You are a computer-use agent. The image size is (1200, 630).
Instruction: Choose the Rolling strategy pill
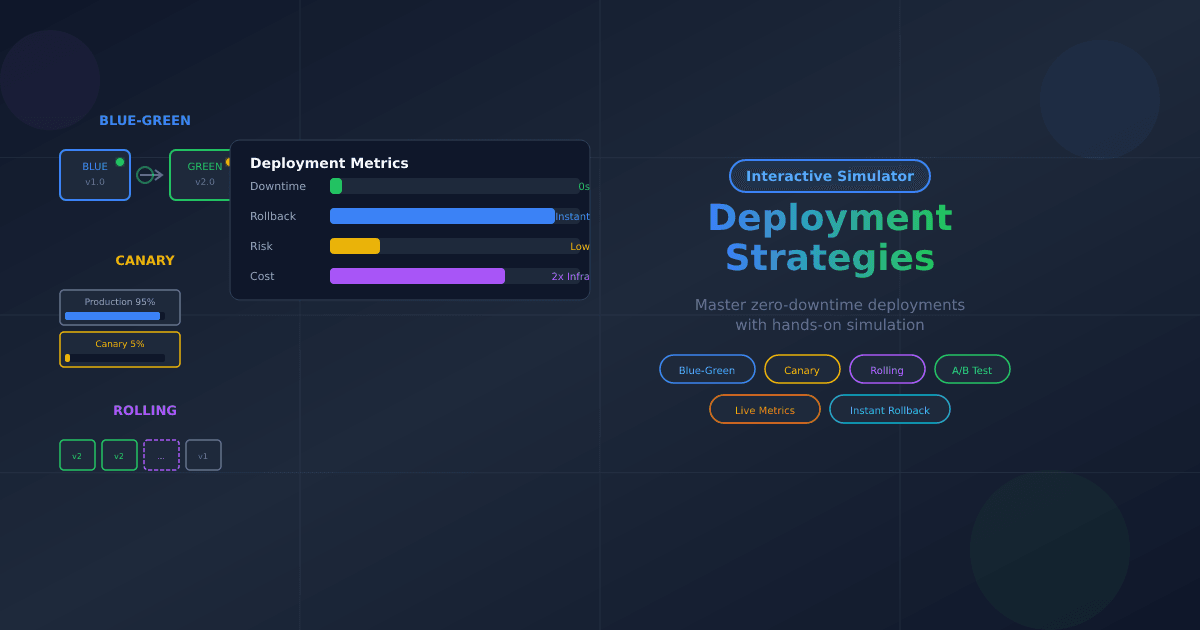click(887, 369)
